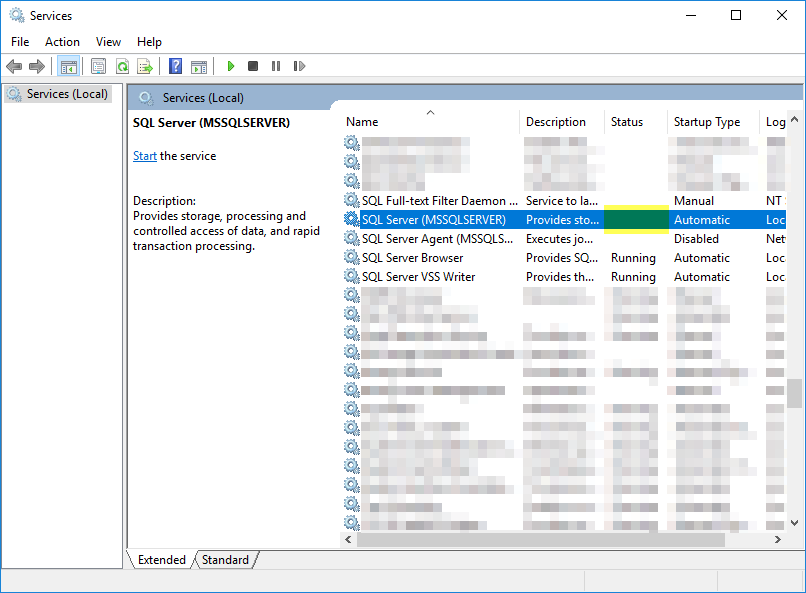Click gear icon in Services (Local) header

pyautogui.click(x=146, y=98)
